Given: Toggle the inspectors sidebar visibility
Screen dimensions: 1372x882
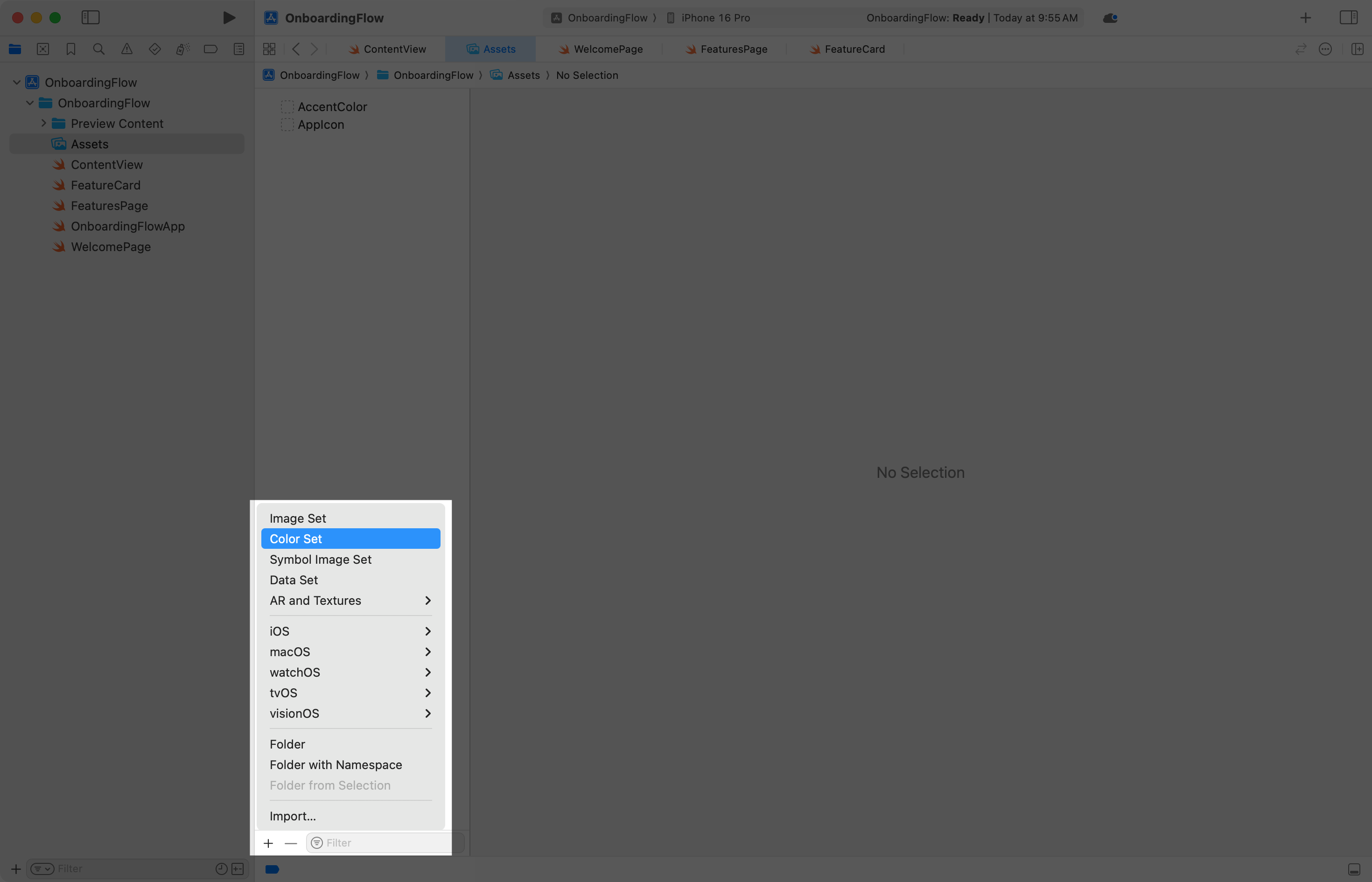Looking at the screenshot, I should (x=1349, y=17).
